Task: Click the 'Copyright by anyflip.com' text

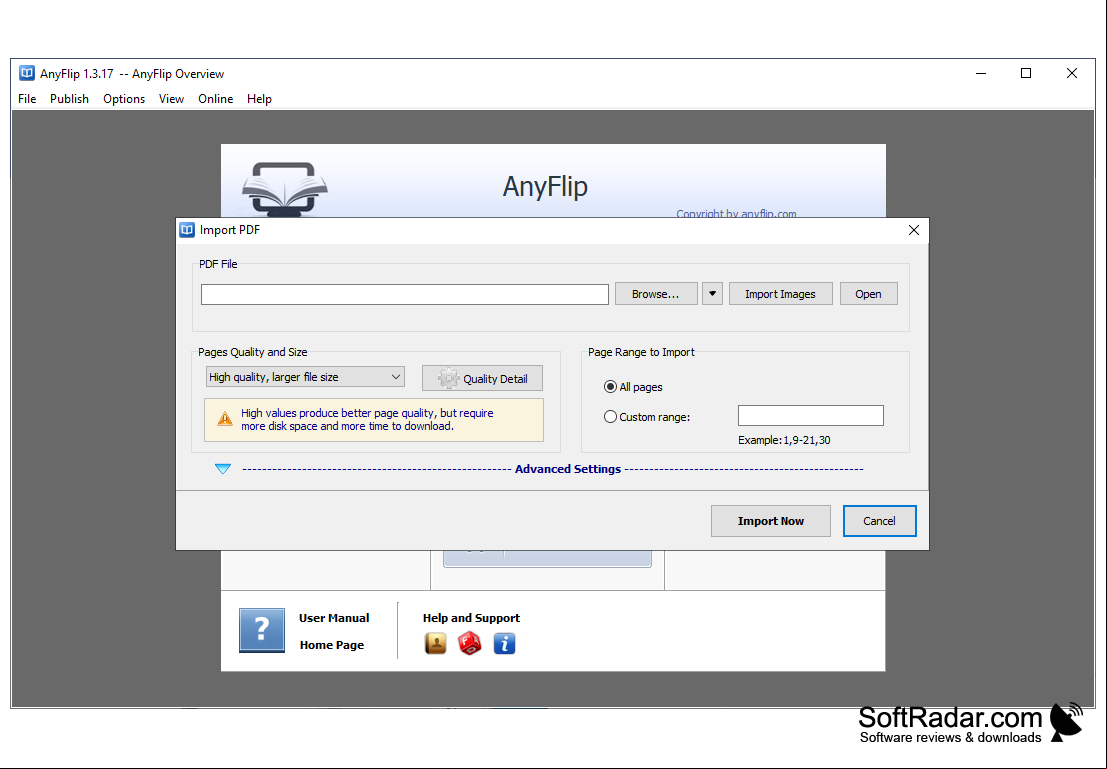Action: (736, 213)
